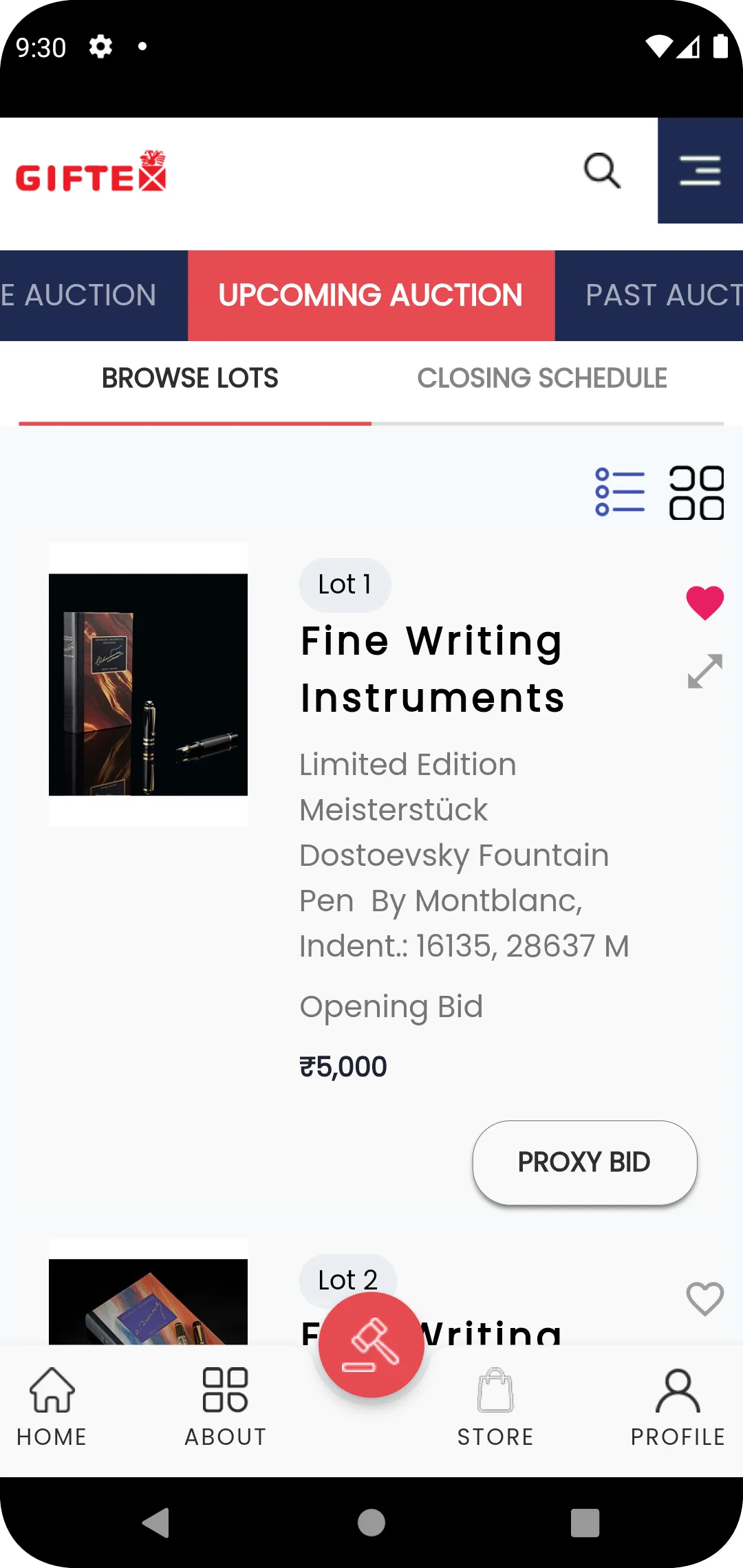743x1568 pixels.
Task: Open the Lot 1 fountain pen thumbnail
Action: click(148, 684)
